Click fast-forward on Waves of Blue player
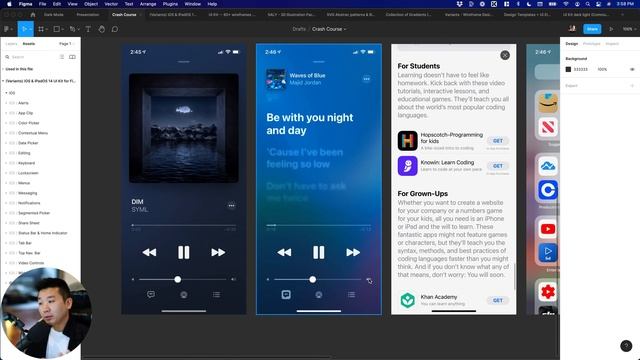 click(x=353, y=252)
